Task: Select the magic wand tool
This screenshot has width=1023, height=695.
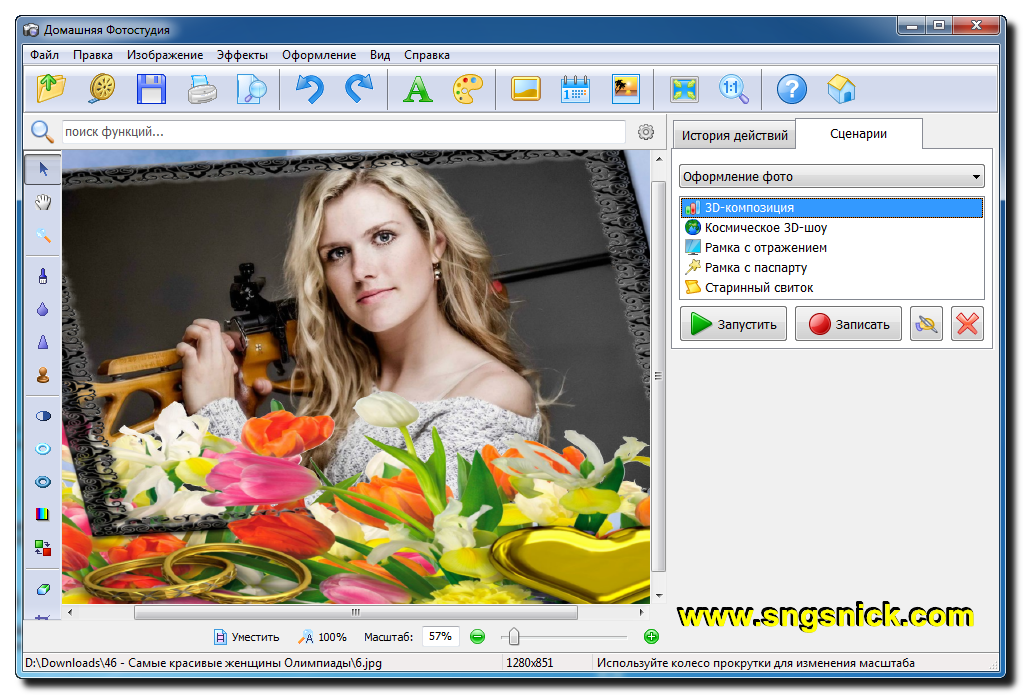Action: pyautogui.click(x=43, y=235)
